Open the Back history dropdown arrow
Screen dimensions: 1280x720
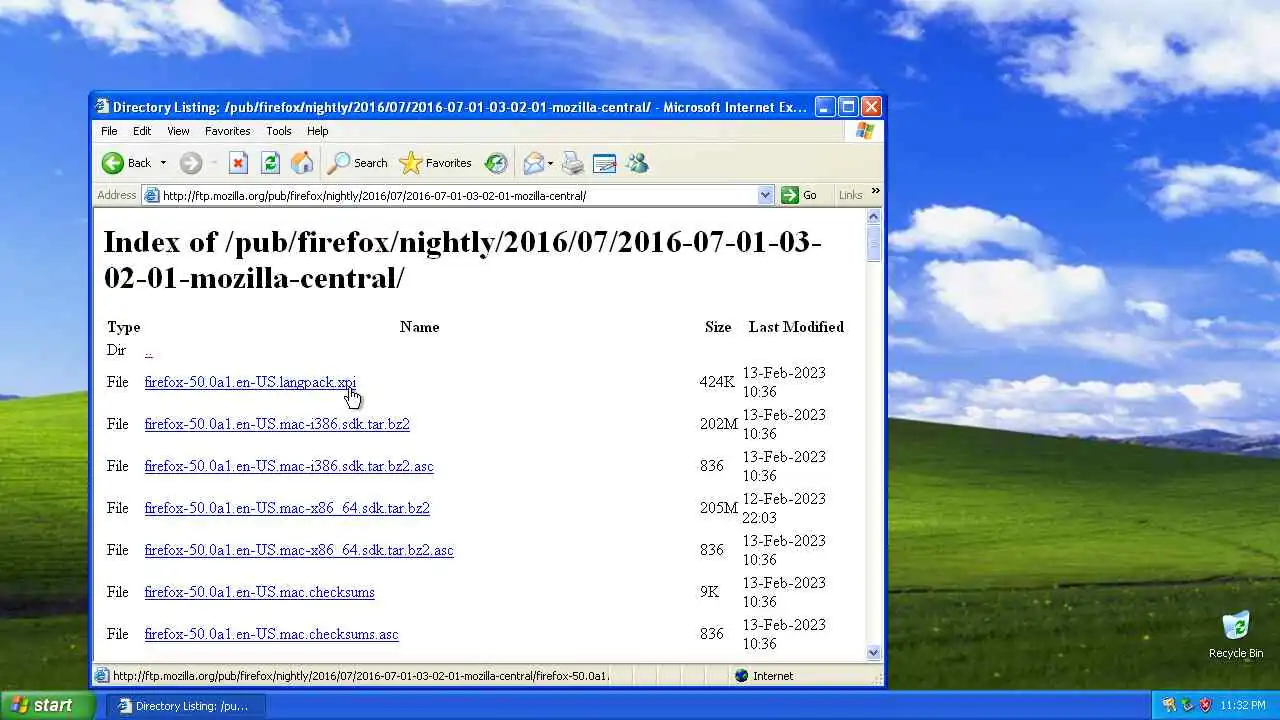163,163
